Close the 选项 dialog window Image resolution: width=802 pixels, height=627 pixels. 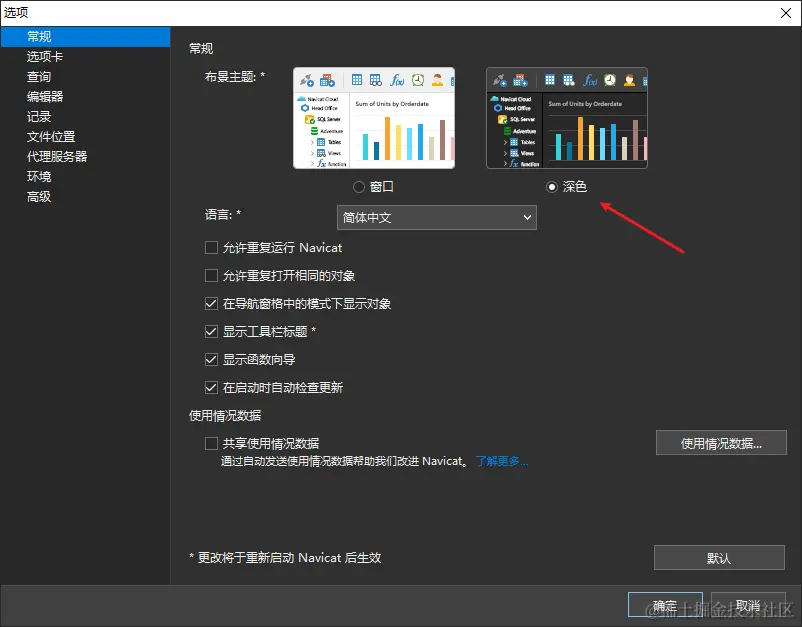pos(786,13)
